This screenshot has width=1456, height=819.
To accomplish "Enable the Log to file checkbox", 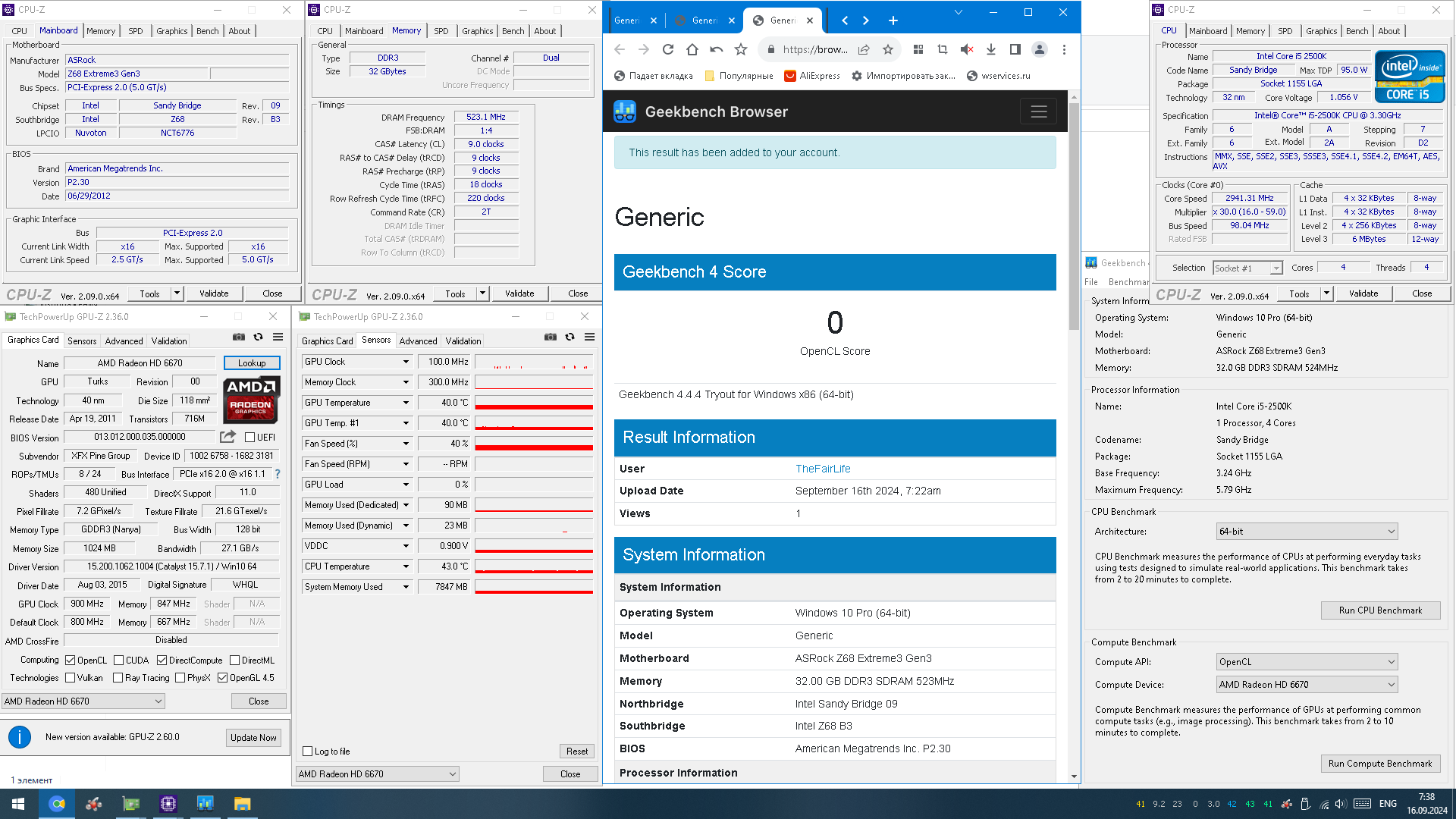I will tap(307, 752).
